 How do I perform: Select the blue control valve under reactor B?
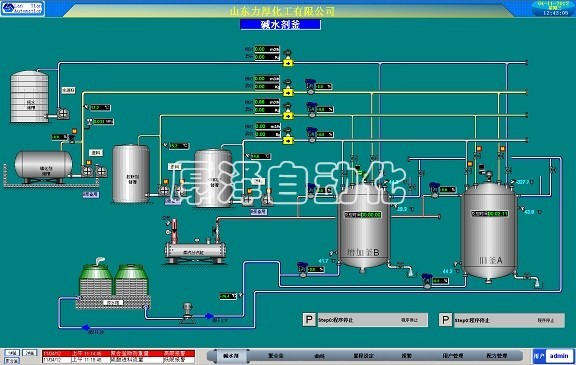point(302,269)
